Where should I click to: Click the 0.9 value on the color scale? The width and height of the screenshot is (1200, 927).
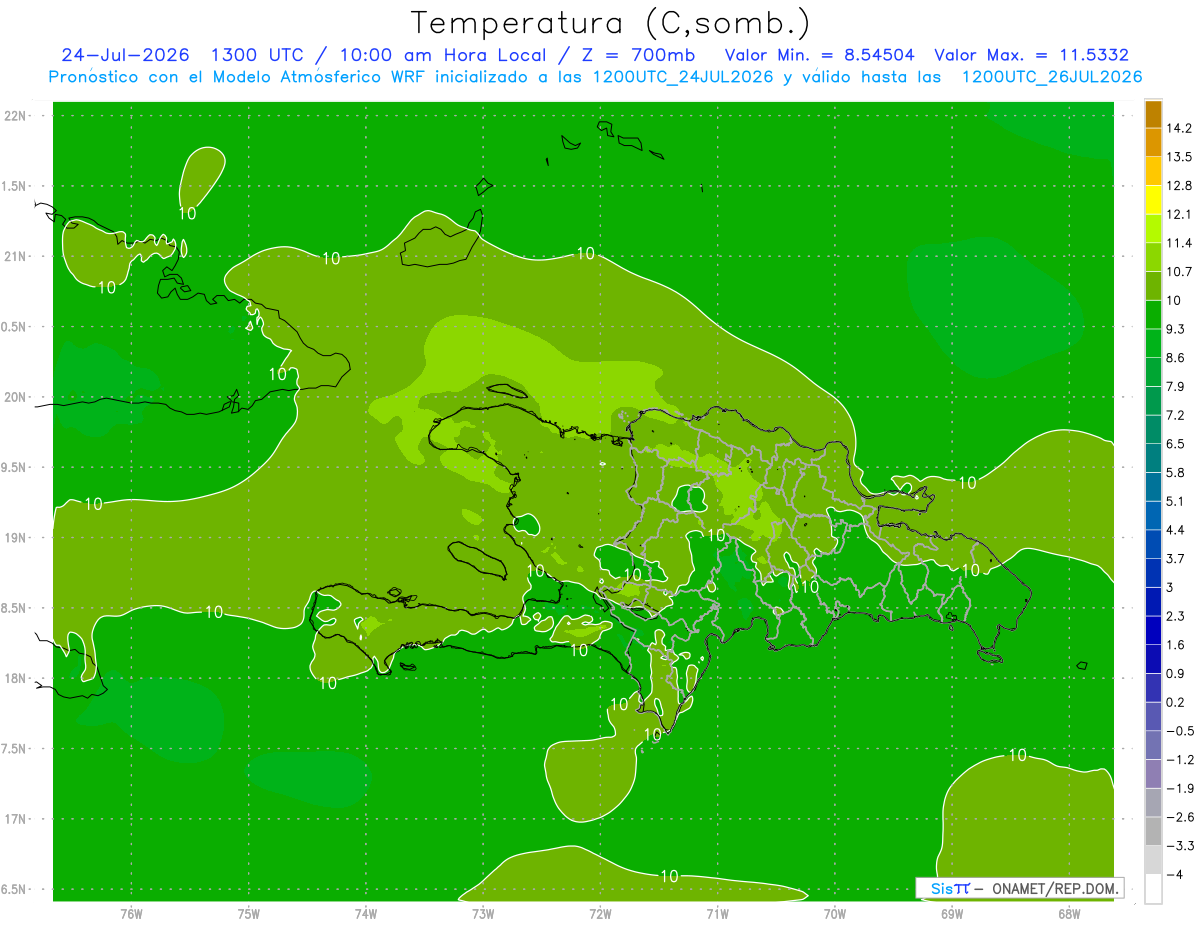pyautogui.click(x=1176, y=673)
